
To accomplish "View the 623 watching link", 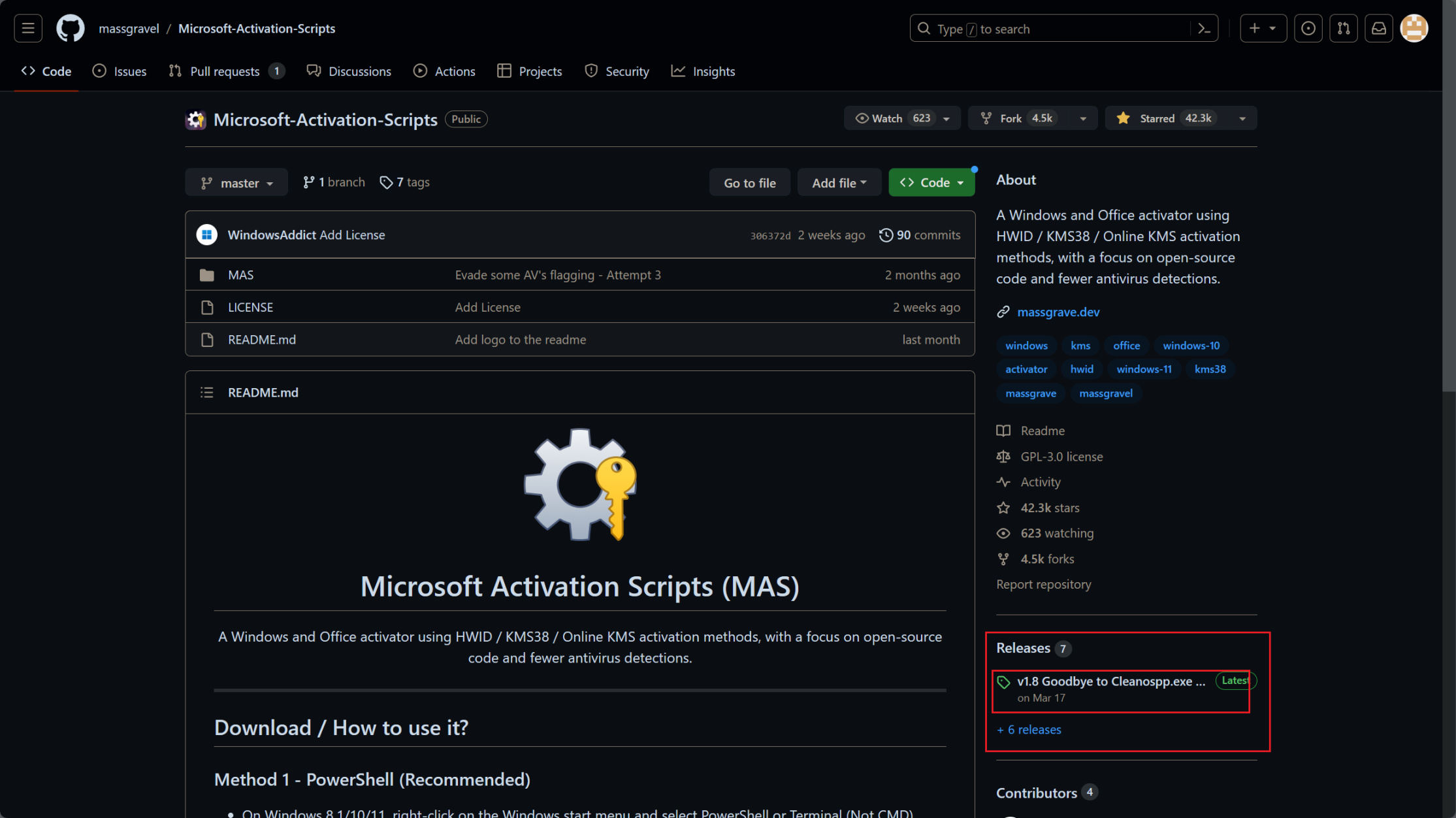I will pyautogui.click(x=1045, y=533).
